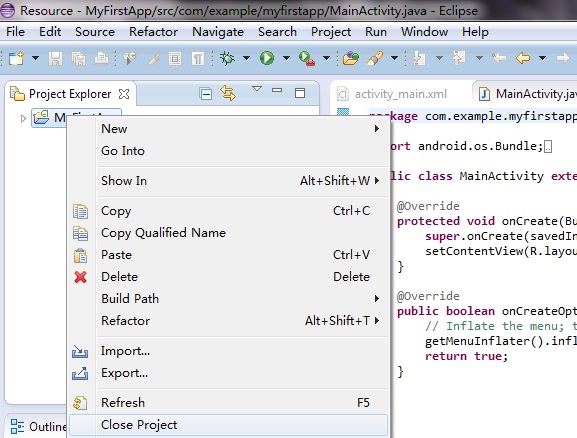Image resolution: width=577 pixels, height=438 pixels.
Task: Choose Copy from the context menu
Action: tap(229, 211)
